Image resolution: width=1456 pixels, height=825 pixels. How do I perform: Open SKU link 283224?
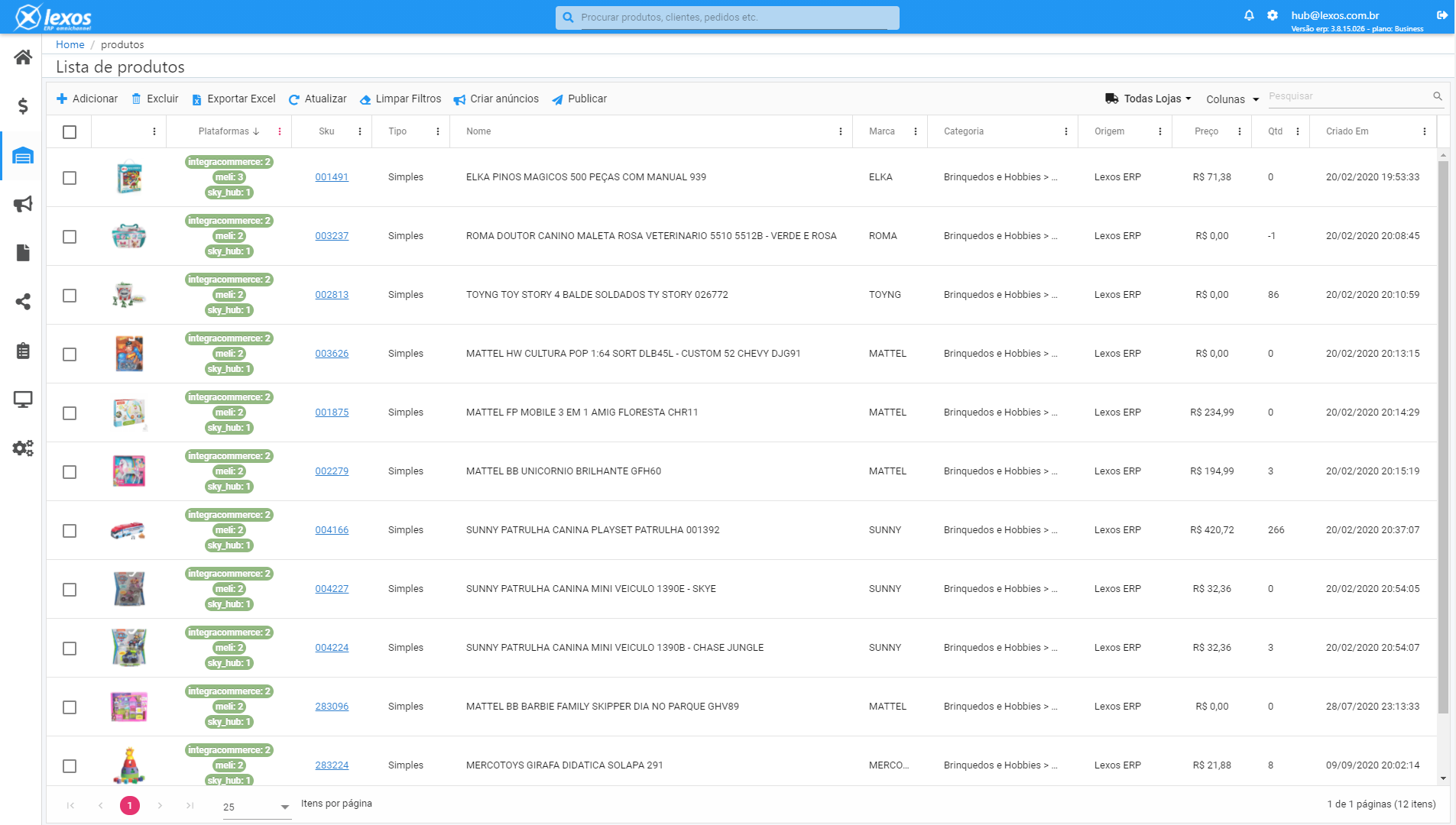332,765
